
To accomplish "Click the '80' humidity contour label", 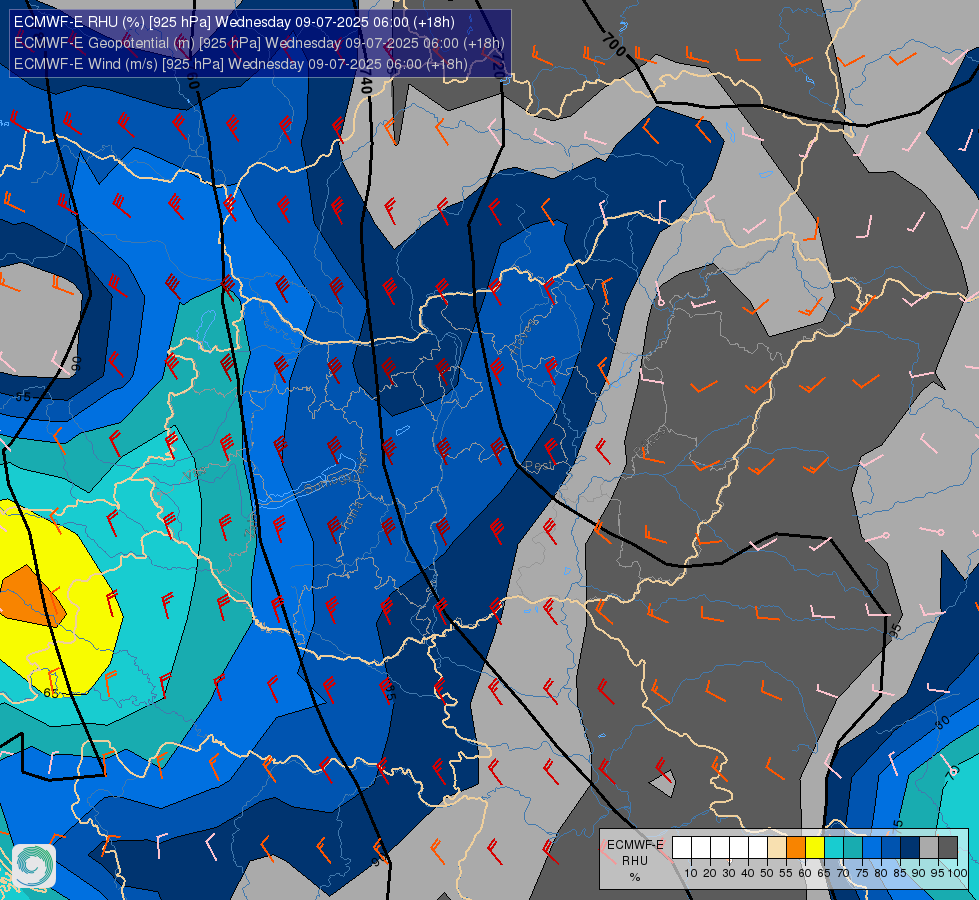I will click(942, 723).
